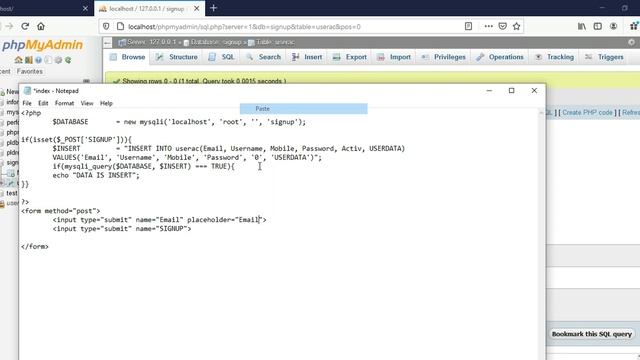Image resolution: width=640 pixels, height=360 pixels.
Task: Open the Browse tab
Action: (x=128, y=57)
